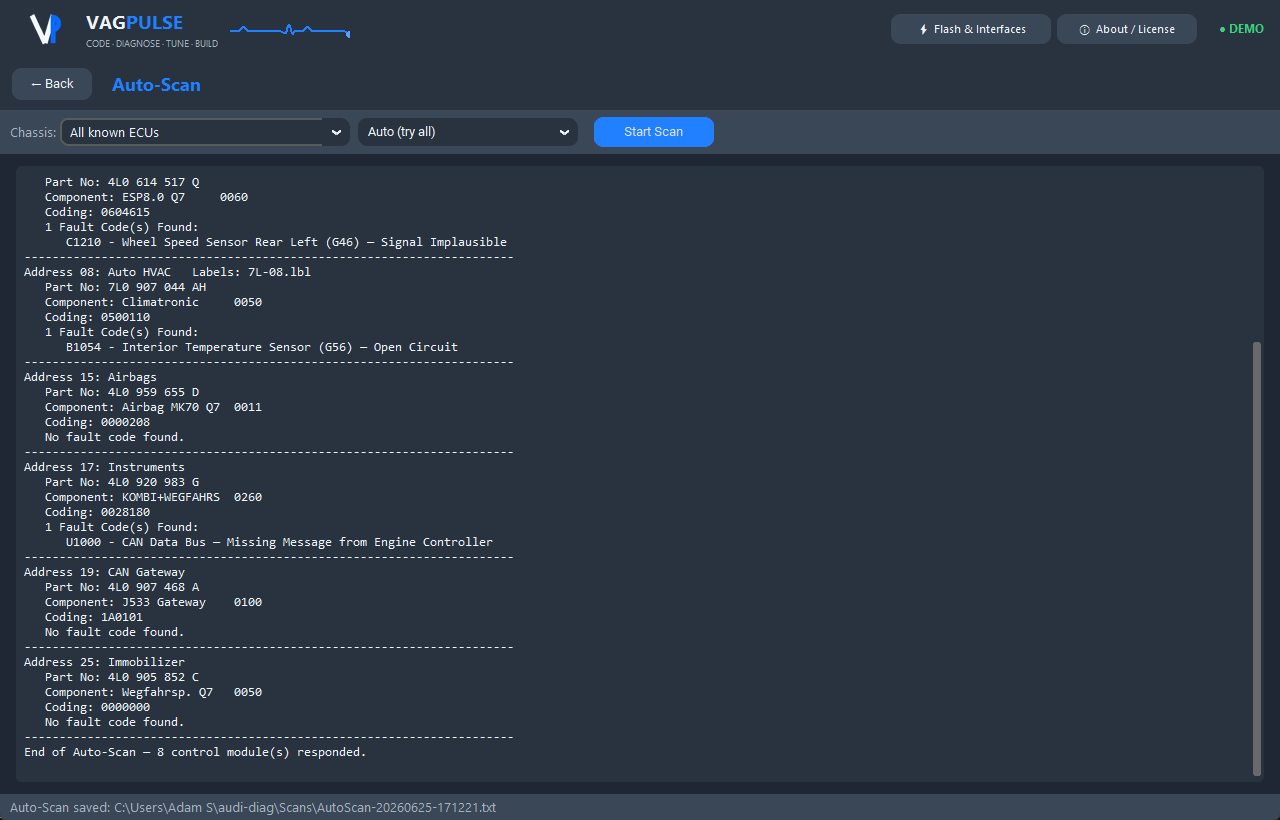Select the Part No: 4L0 905 852 C line

tap(122, 677)
